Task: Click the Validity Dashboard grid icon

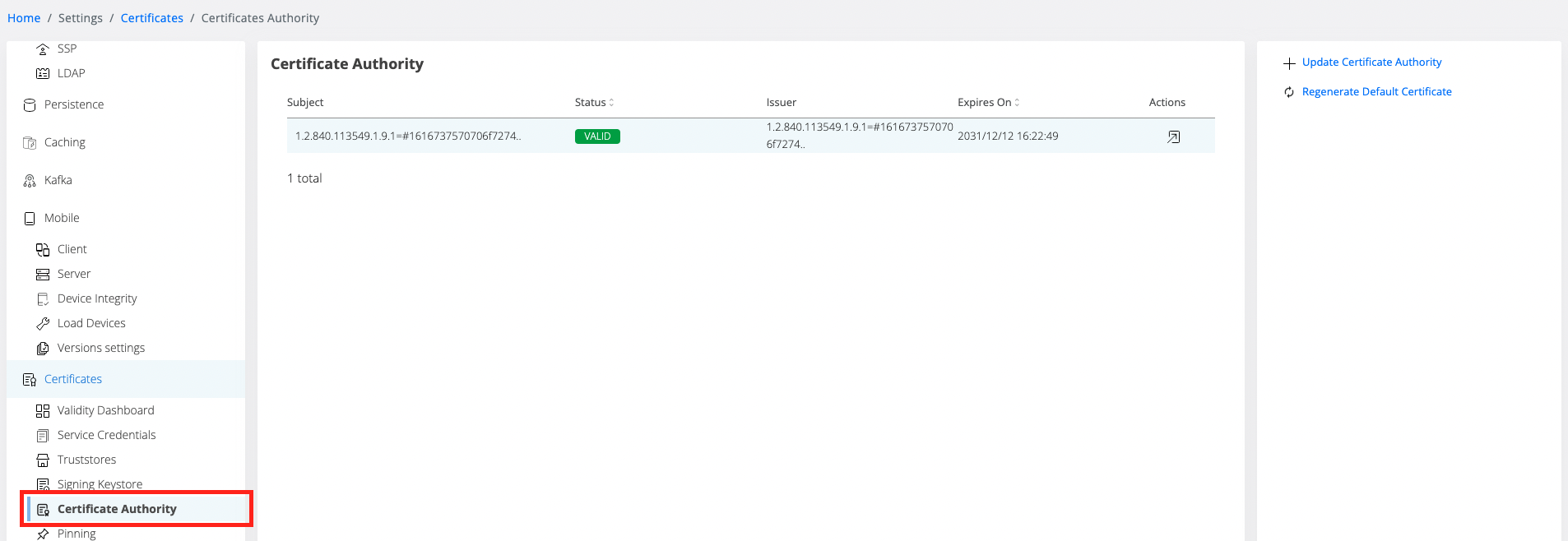Action: pos(43,411)
